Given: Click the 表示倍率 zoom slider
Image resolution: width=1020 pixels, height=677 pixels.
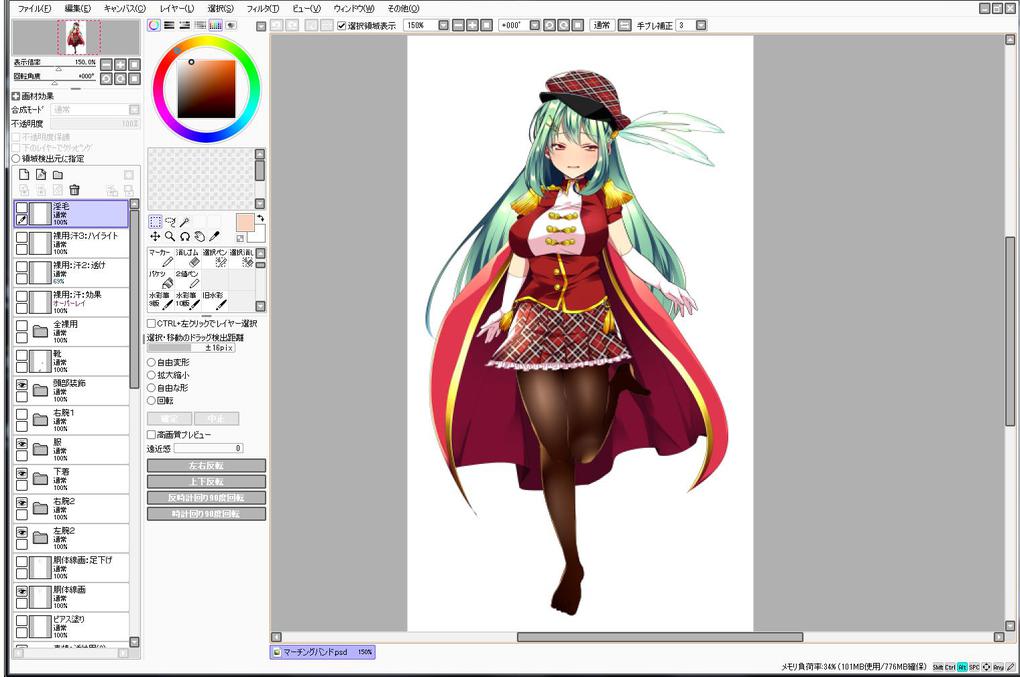Looking at the screenshot, I should pyautogui.click(x=55, y=68).
